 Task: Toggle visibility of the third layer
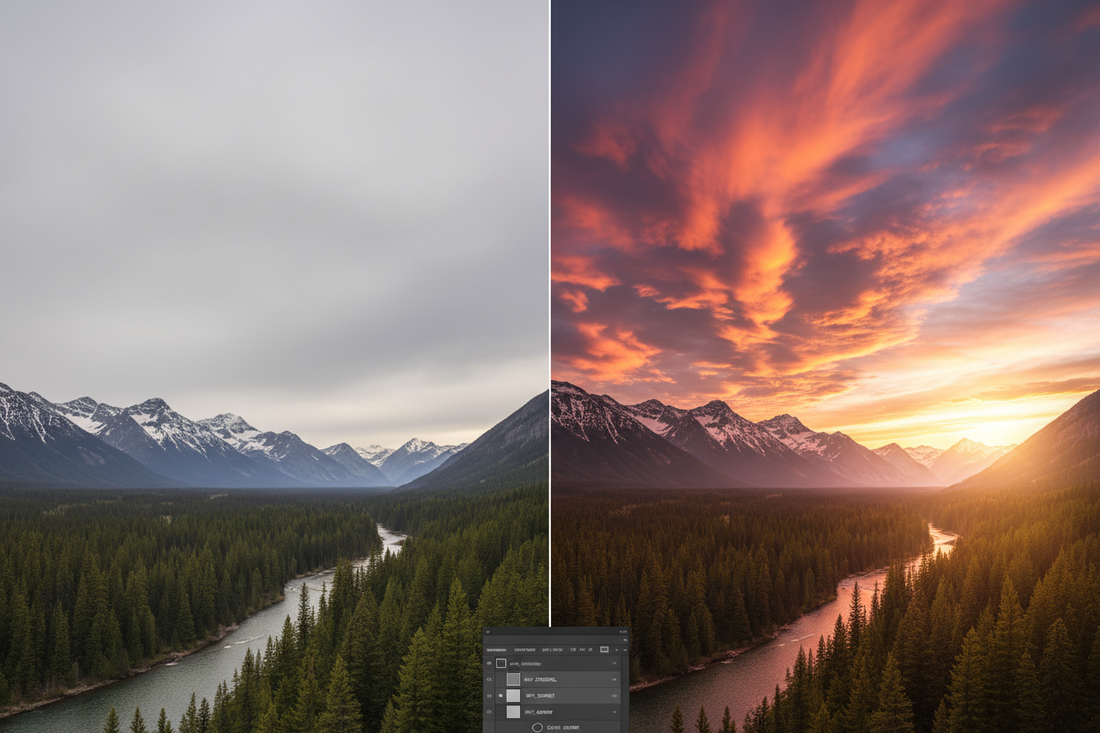click(489, 695)
